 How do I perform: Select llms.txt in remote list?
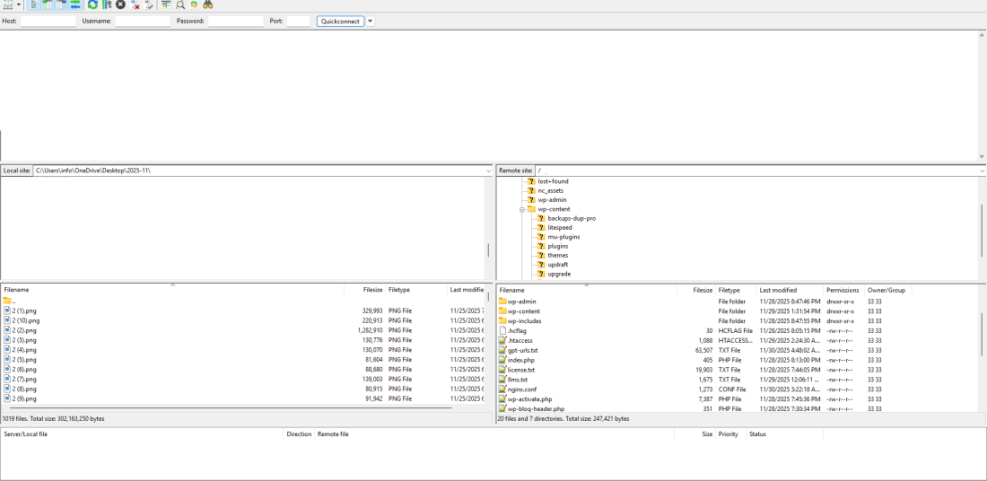pos(517,380)
